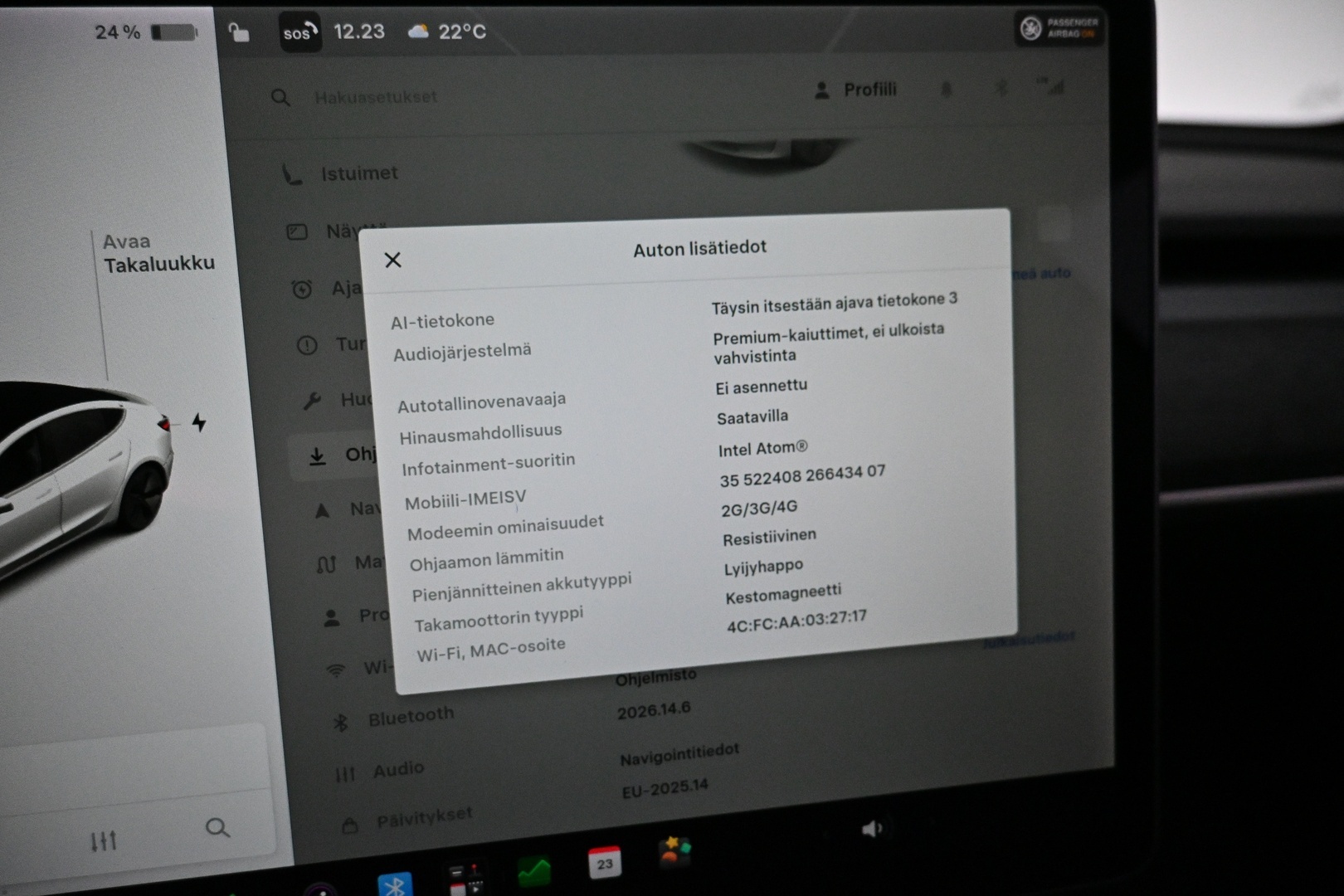Tap the Takamoottorin tyyppi row label
The height and width of the screenshot is (896, 1344).
tap(499, 619)
